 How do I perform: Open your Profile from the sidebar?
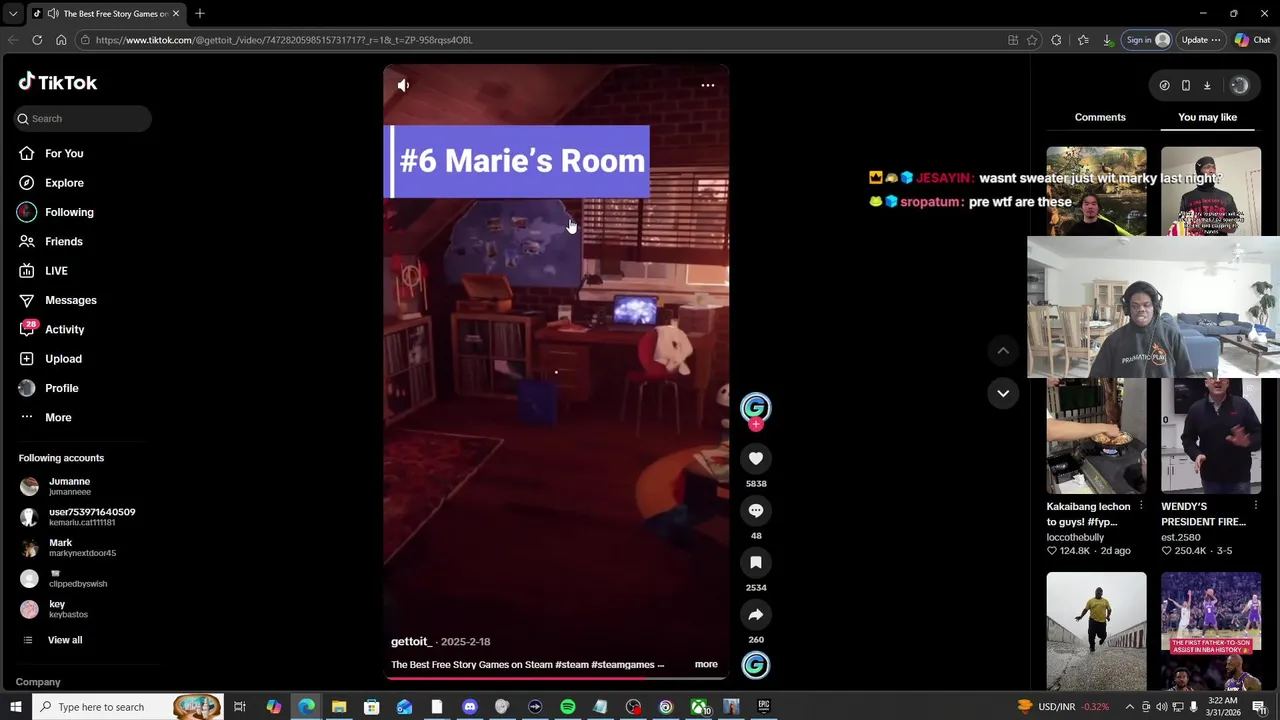click(62, 388)
